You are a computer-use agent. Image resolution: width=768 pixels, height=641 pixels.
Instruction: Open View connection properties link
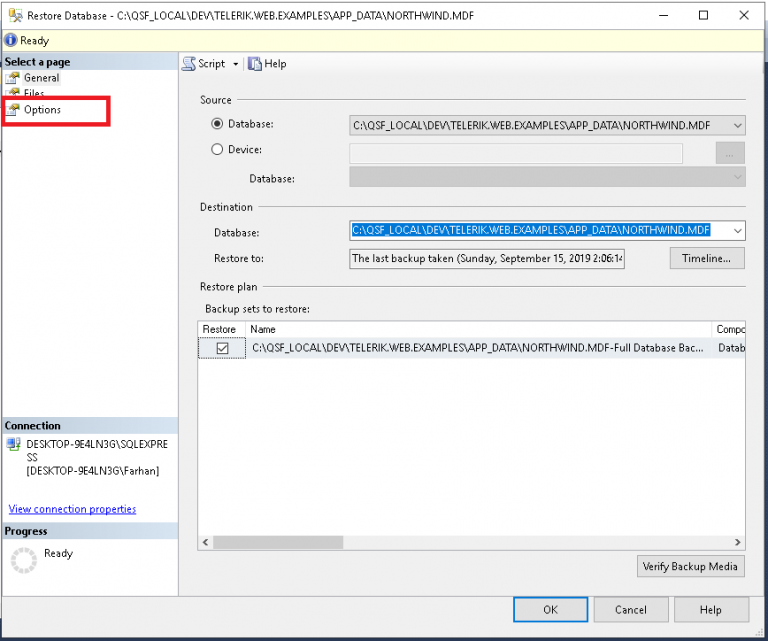coord(72,509)
